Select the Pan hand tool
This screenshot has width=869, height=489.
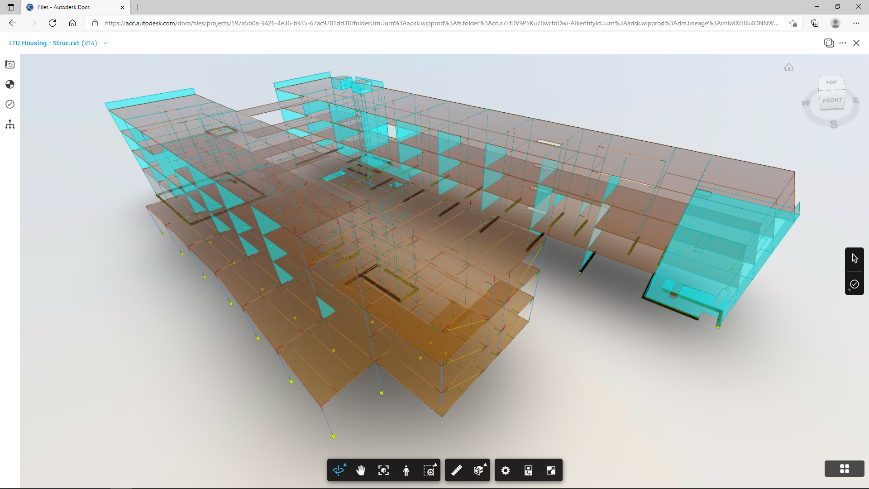point(361,470)
